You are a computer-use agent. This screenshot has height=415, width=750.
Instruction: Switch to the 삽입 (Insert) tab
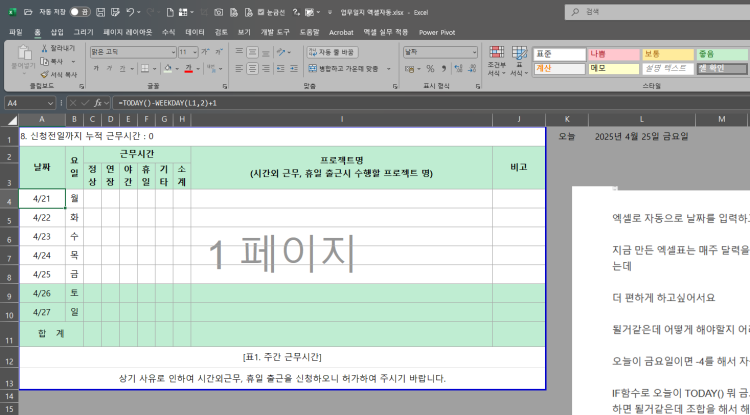57,32
